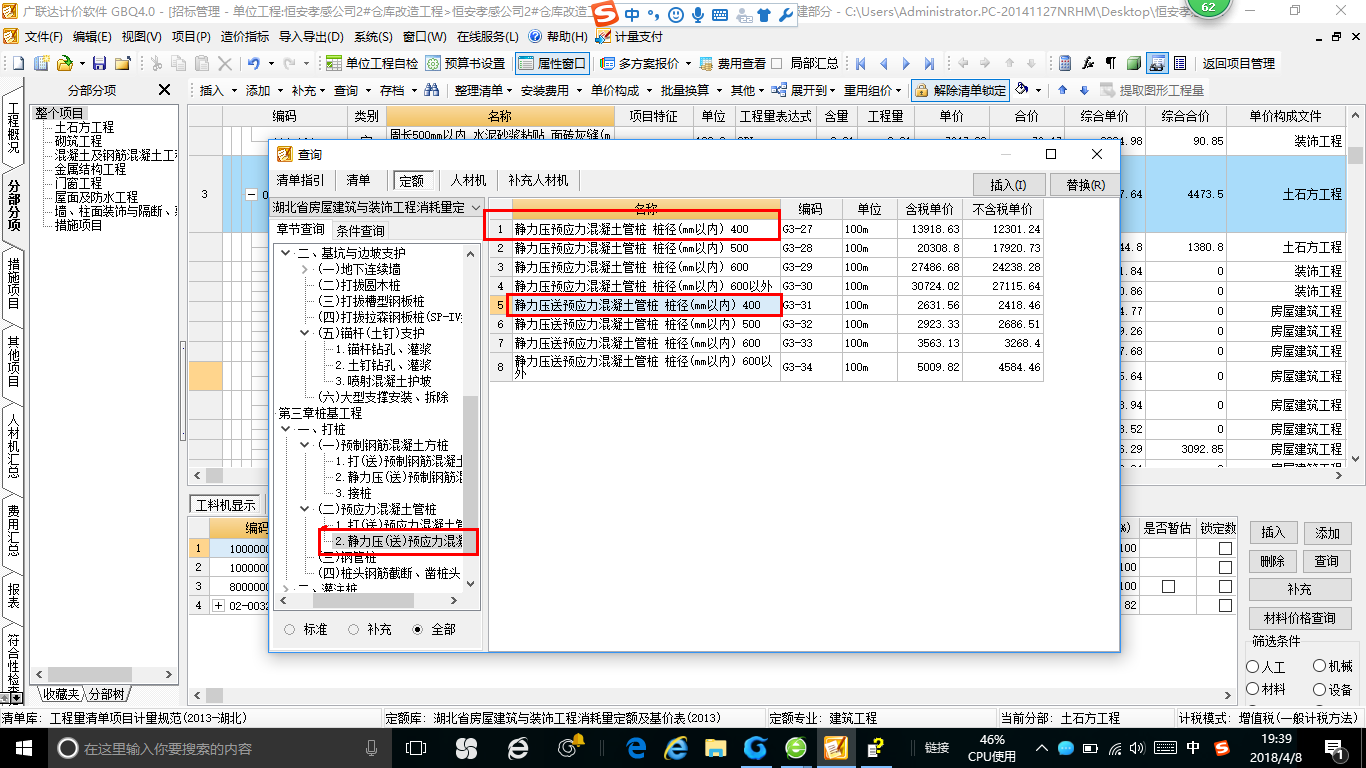
Task: Click 返回项目管理 link
Action: [1238, 63]
